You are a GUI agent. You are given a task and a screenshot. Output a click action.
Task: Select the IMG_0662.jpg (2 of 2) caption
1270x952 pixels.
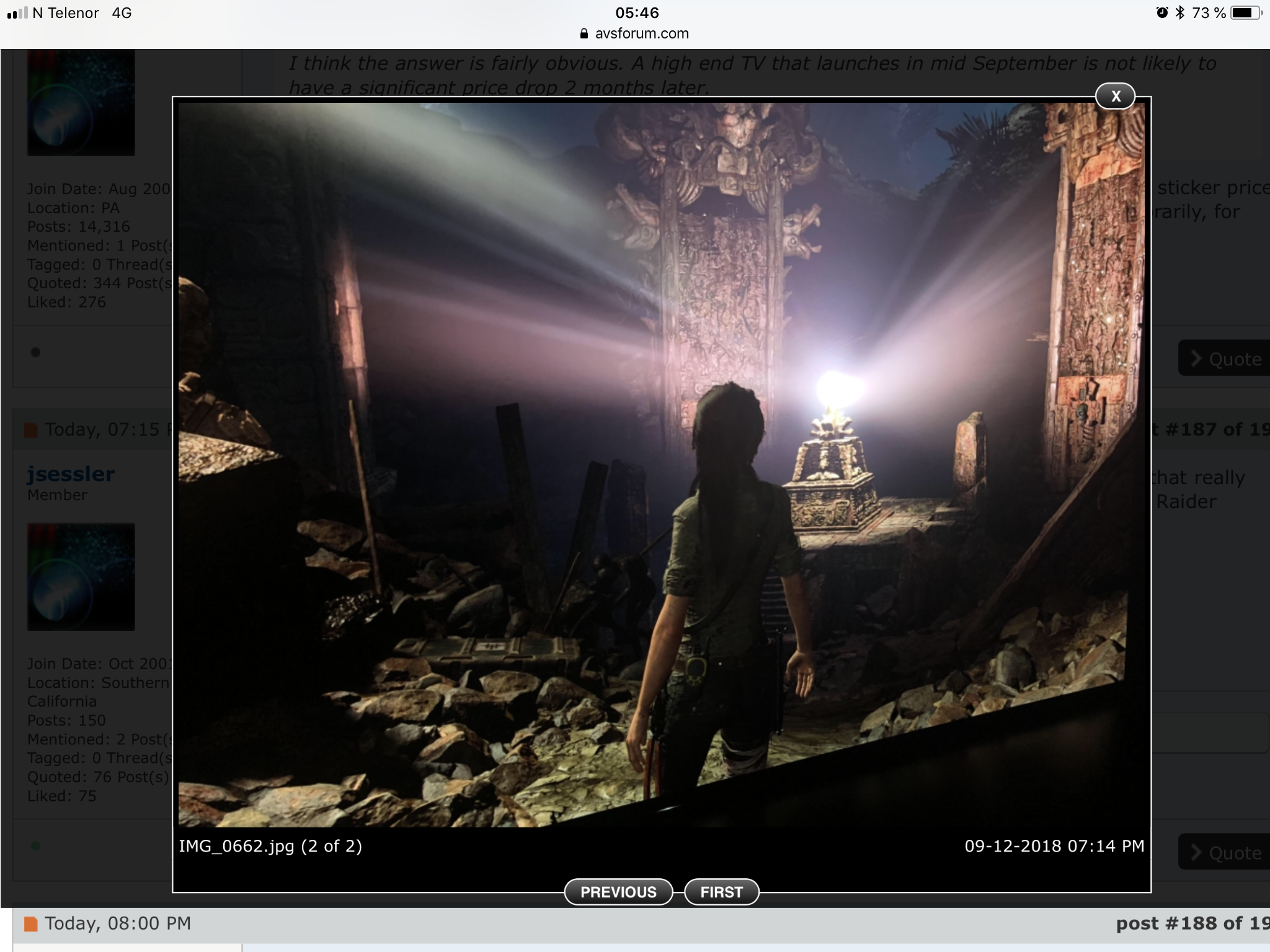coord(270,847)
